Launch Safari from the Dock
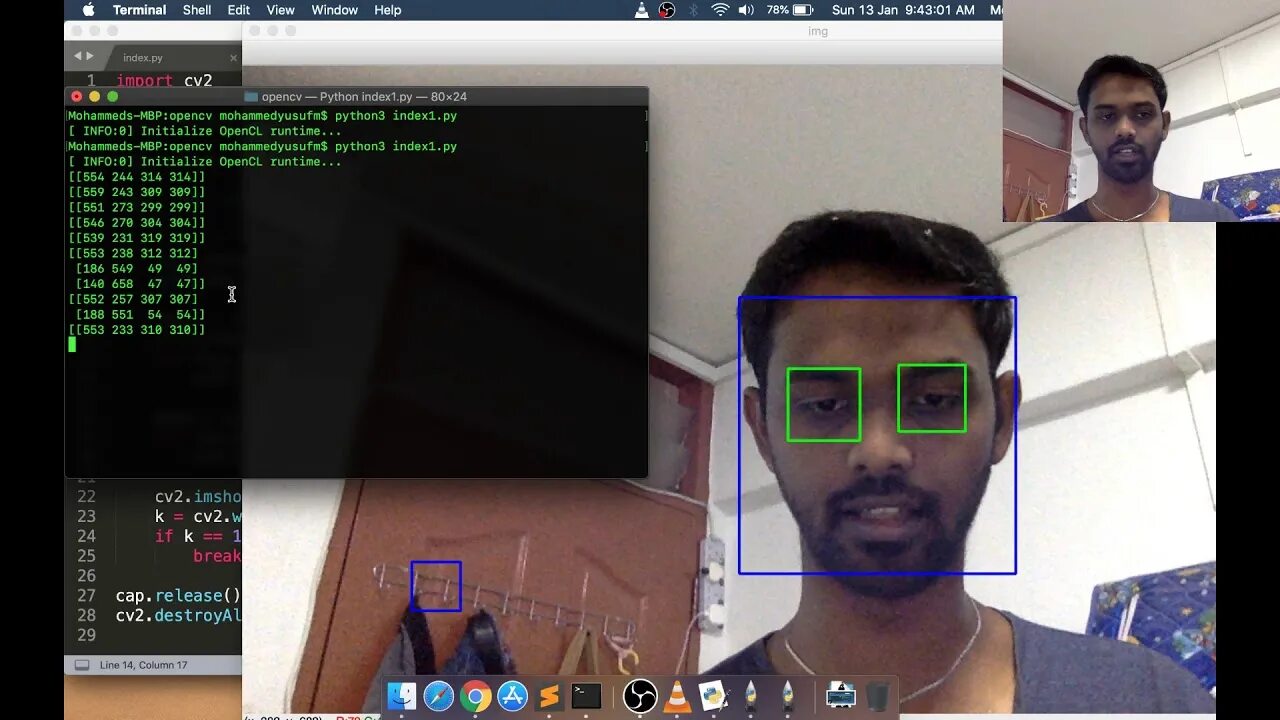Image resolution: width=1280 pixels, height=720 pixels. pos(439,696)
